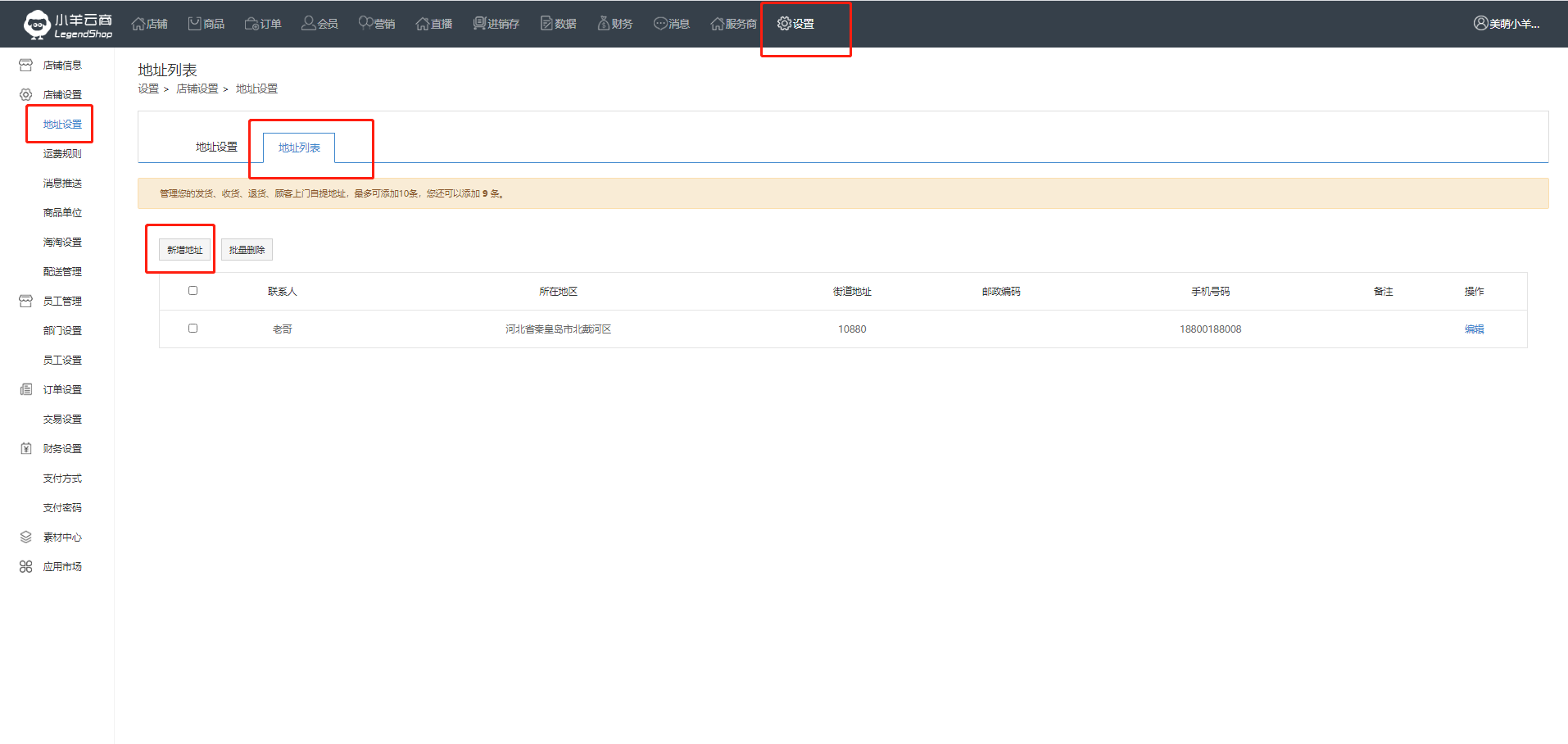This screenshot has width=1568, height=744.
Task: Expand 店铺设置 section in sidebar
Action: coord(62,95)
